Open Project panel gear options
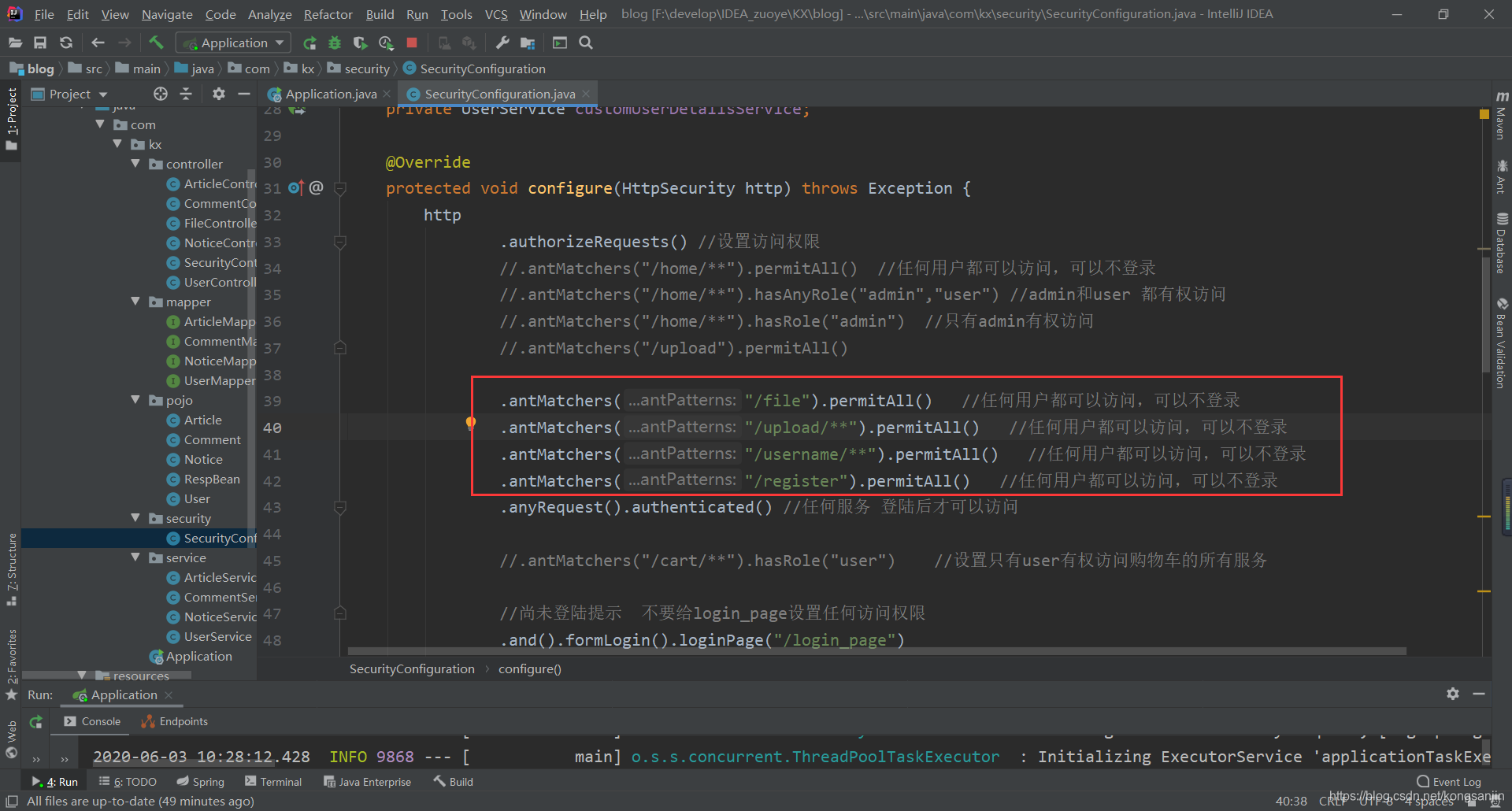The height and width of the screenshot is (811, 1512). pyautogui.click(x=219, y=94)
